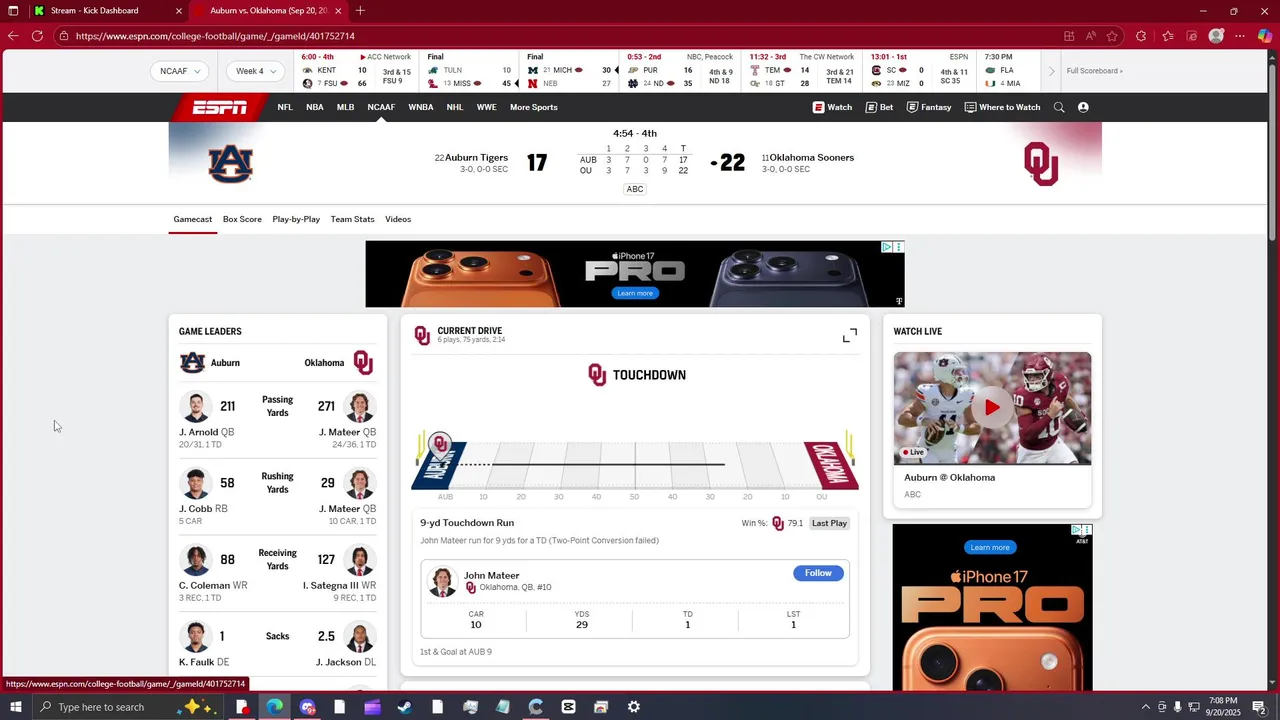Viewport: 1280px width, 720px height.
Task: Click the browser address bar URL
Action: (214, 36)
